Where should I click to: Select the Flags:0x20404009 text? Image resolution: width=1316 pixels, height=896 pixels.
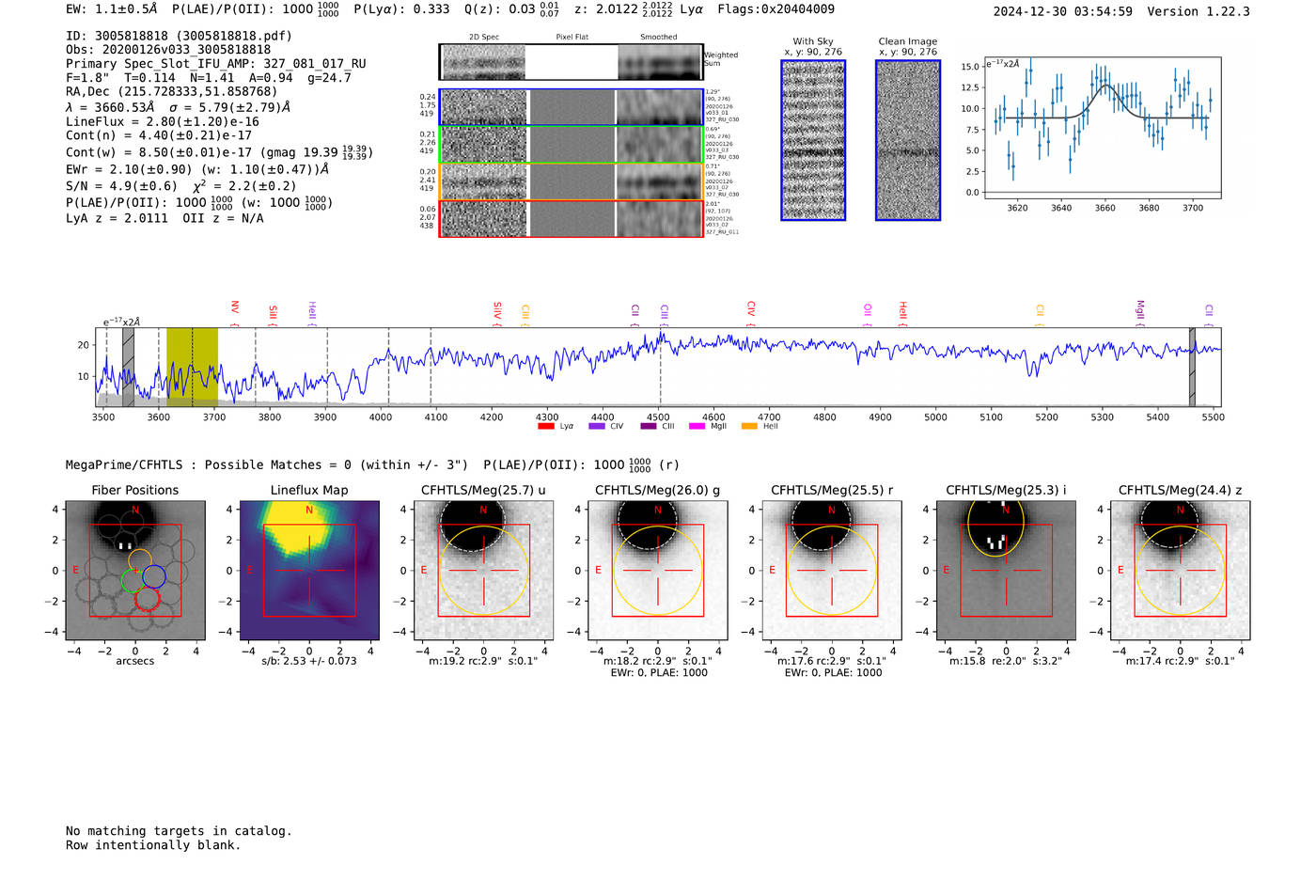775,9
